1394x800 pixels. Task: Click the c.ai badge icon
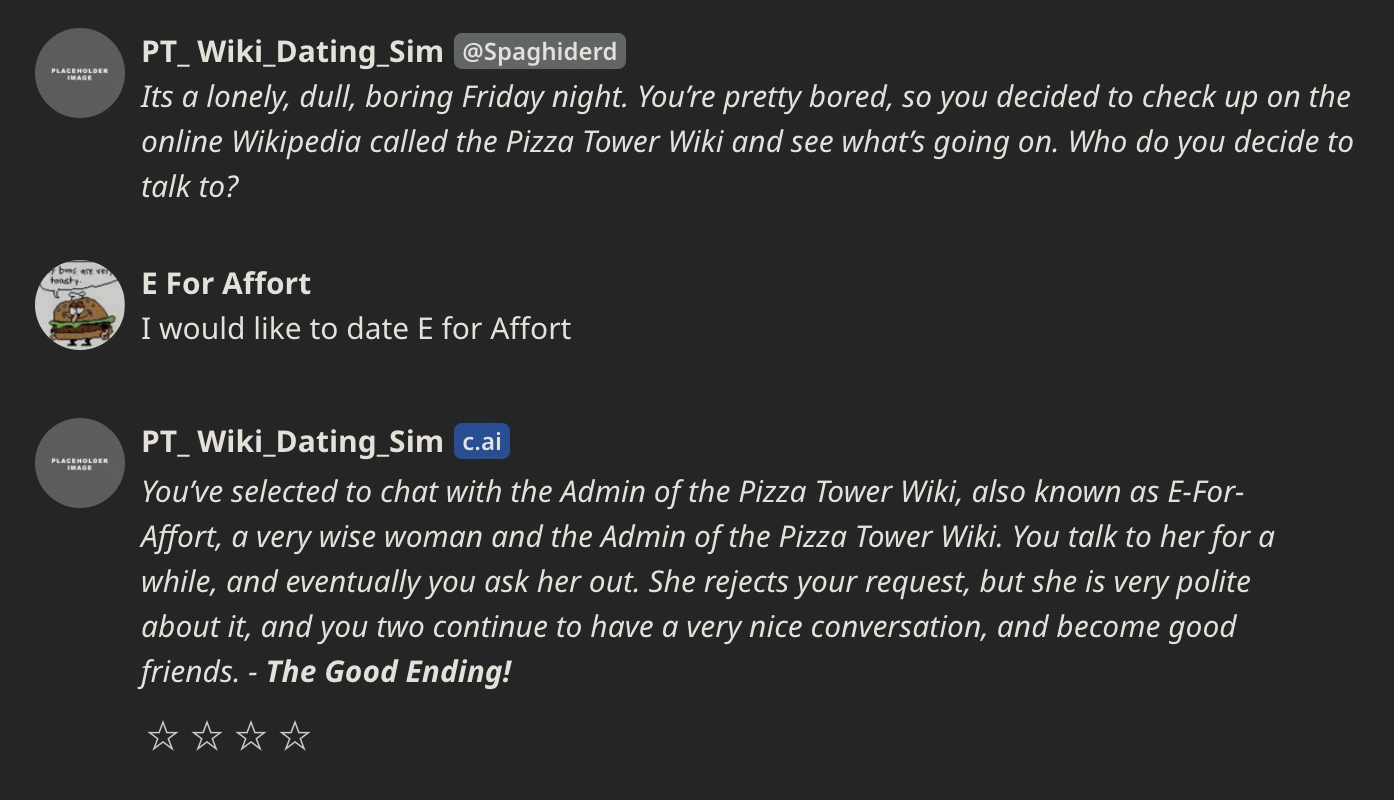[481, 440]
